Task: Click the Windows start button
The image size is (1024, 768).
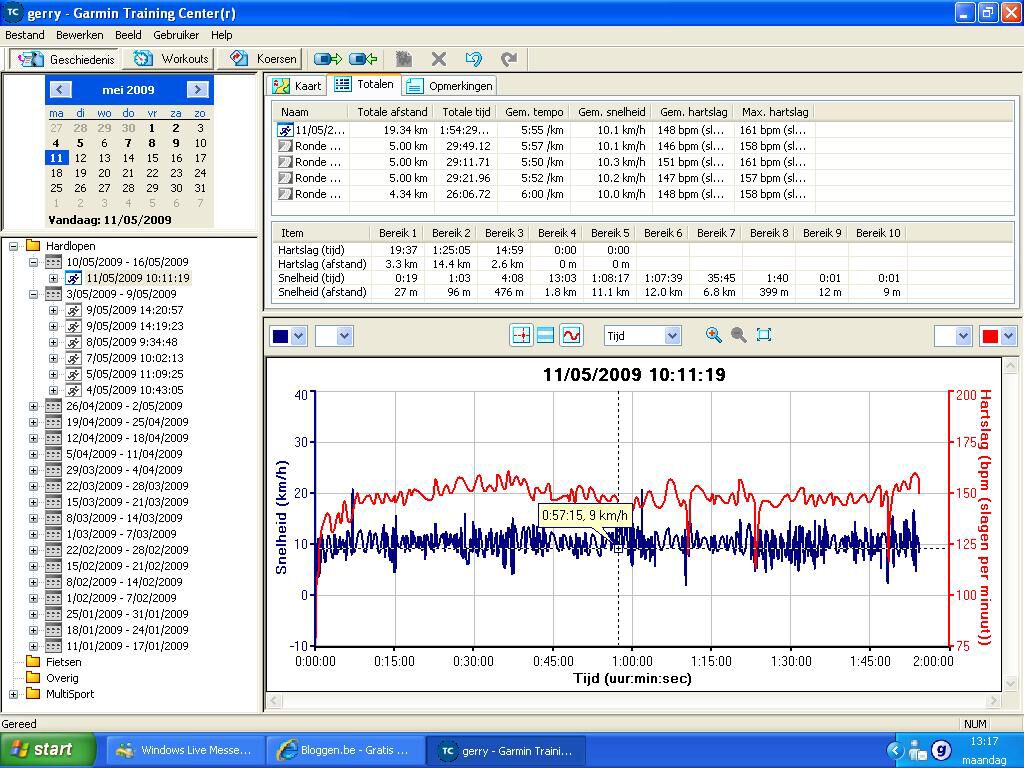Action: [x=48, y=750]
